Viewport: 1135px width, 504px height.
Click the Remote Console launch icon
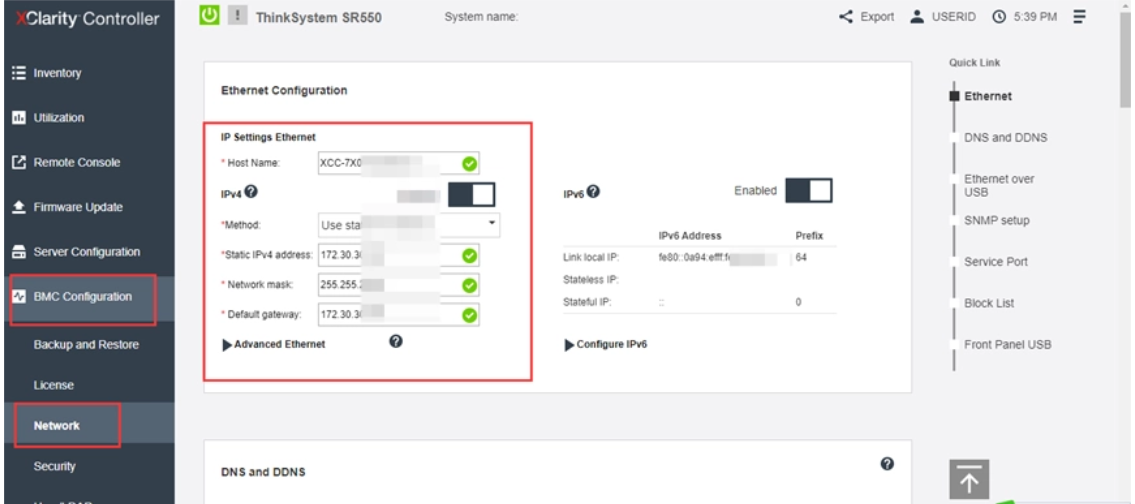19,163
